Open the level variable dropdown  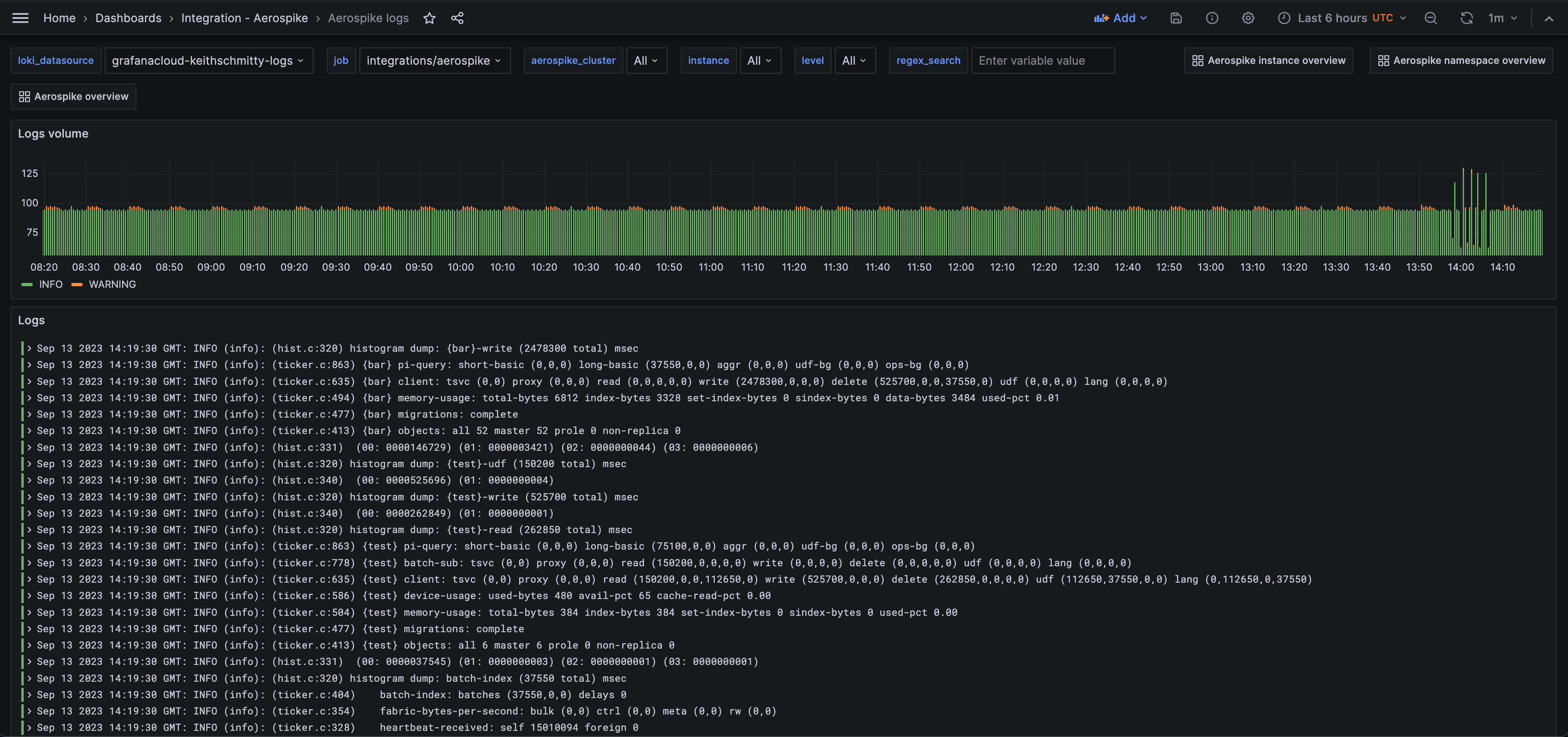tap(854, 60)
